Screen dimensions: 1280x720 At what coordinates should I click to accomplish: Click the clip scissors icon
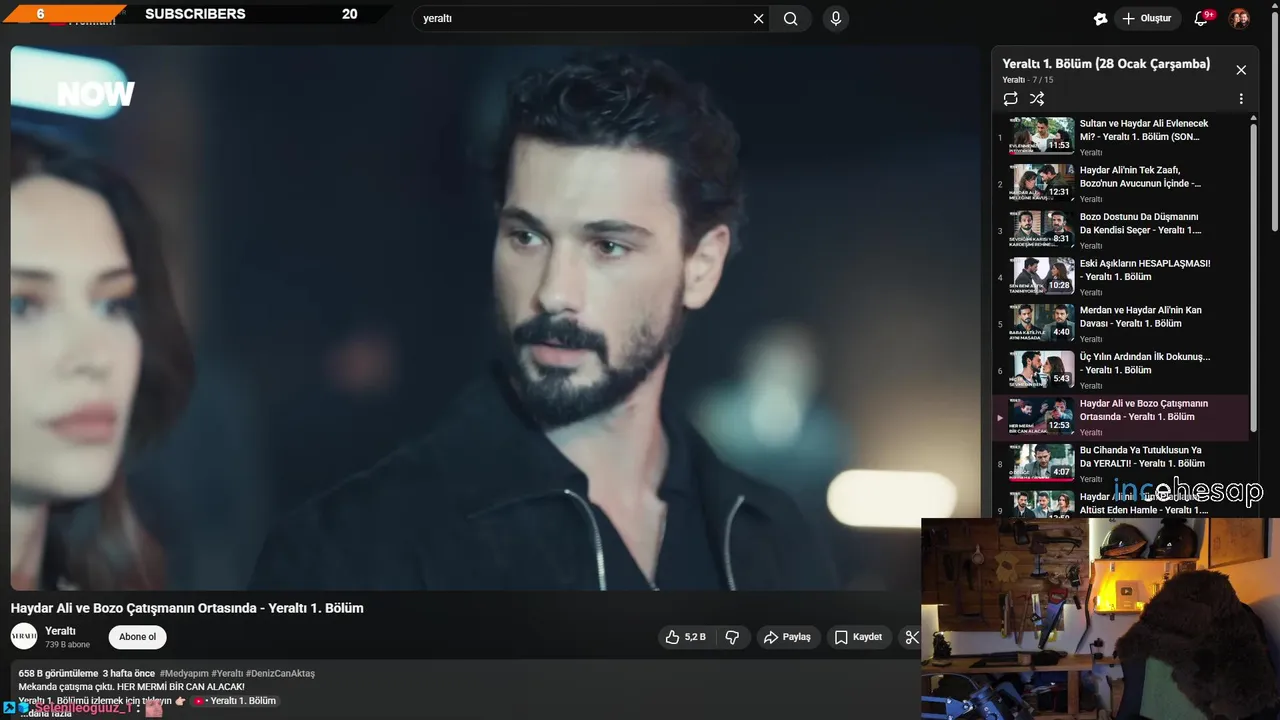point(911,637)
